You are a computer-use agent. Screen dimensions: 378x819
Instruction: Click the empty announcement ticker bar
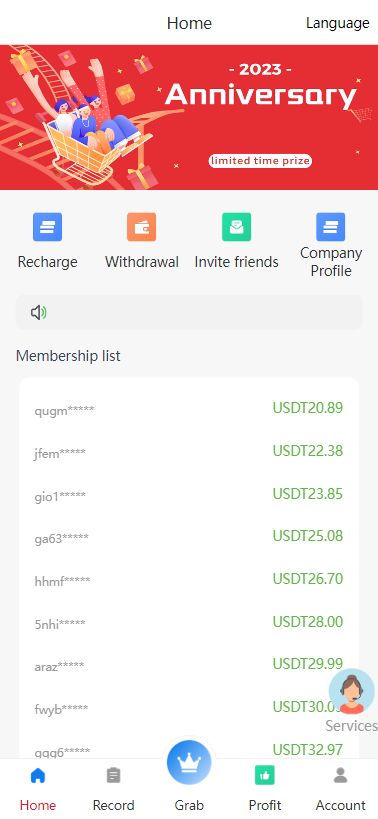point(189,312)
